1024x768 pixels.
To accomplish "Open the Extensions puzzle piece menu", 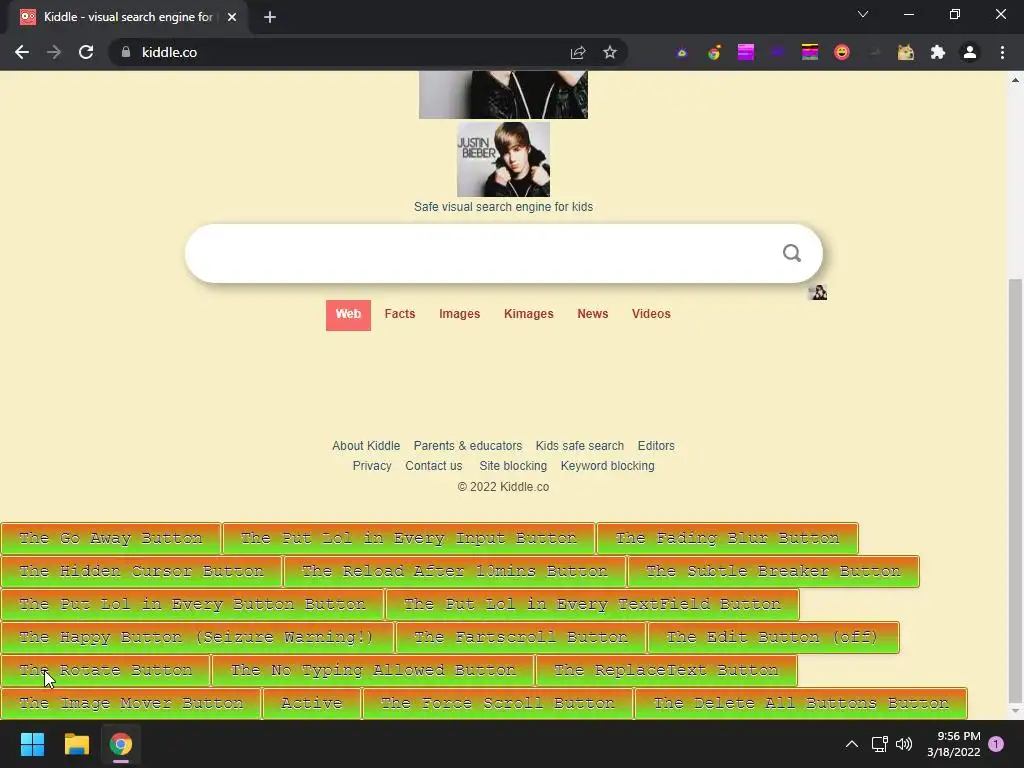I will (x=938, y=52).
